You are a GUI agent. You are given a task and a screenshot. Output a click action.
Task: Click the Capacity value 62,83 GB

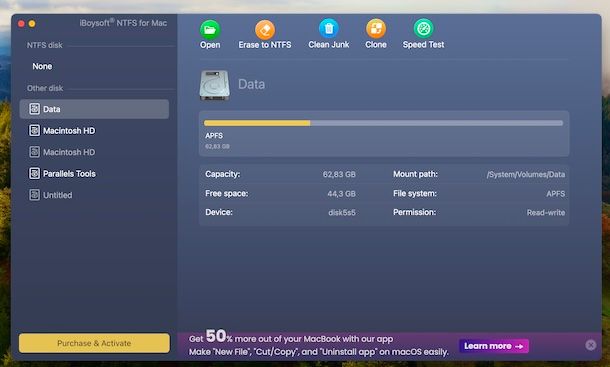click(339, 174)
